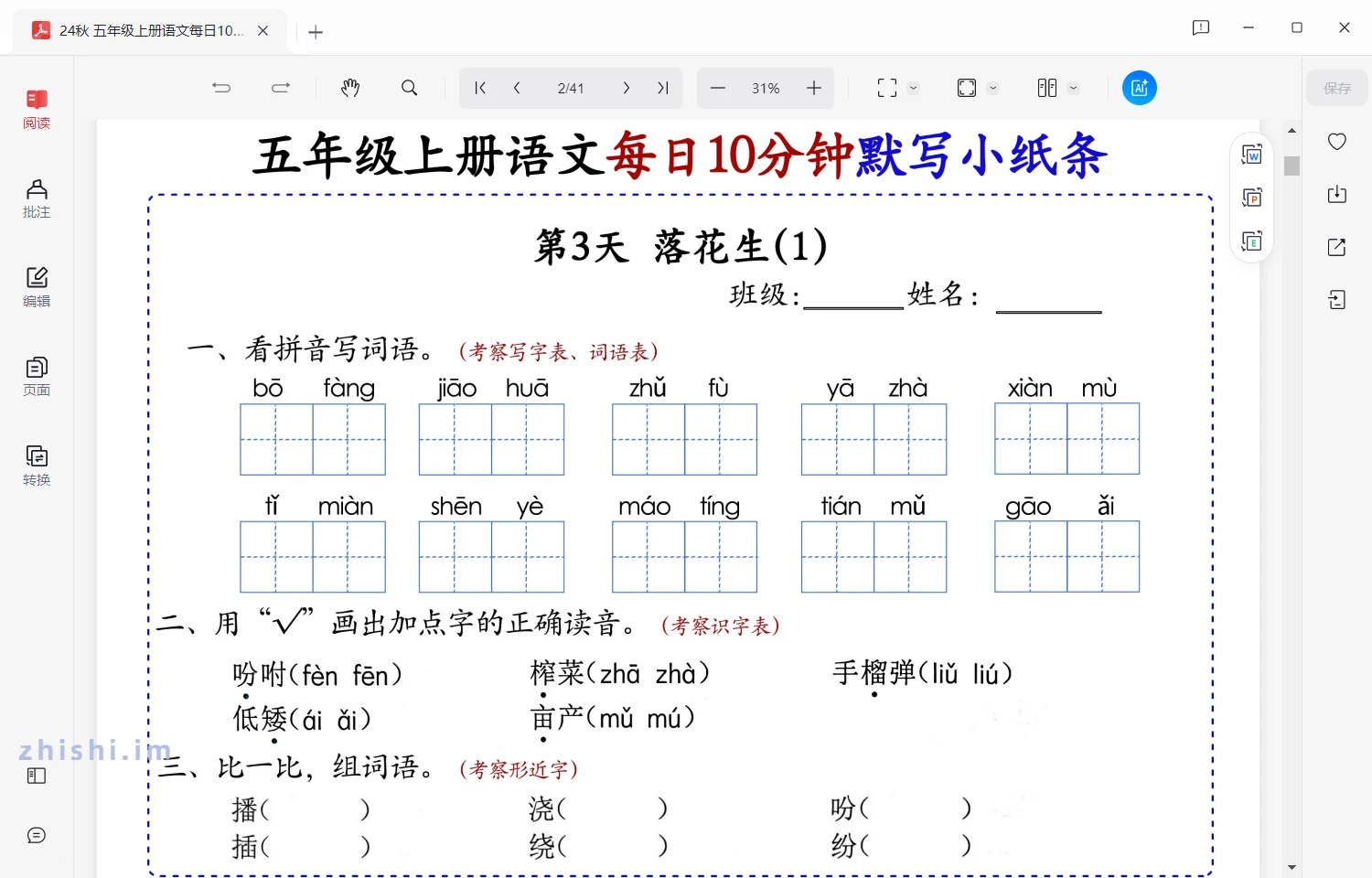Image resolution: width=1372 pixels, height=878 pixels.
Task: Close the 24秋 五年级上册语文 tab
Action: click(263, 31)
